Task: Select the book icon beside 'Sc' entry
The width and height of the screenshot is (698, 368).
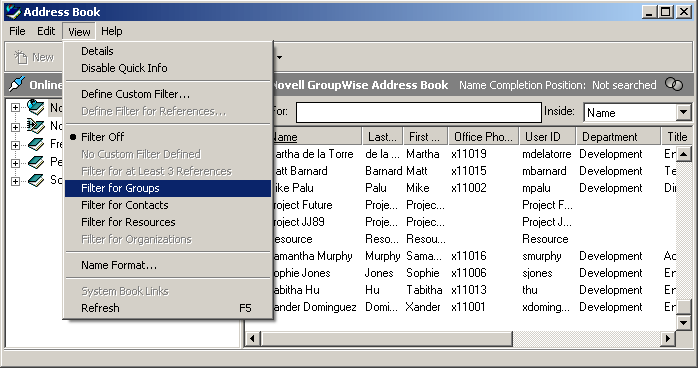Action: 36,181
